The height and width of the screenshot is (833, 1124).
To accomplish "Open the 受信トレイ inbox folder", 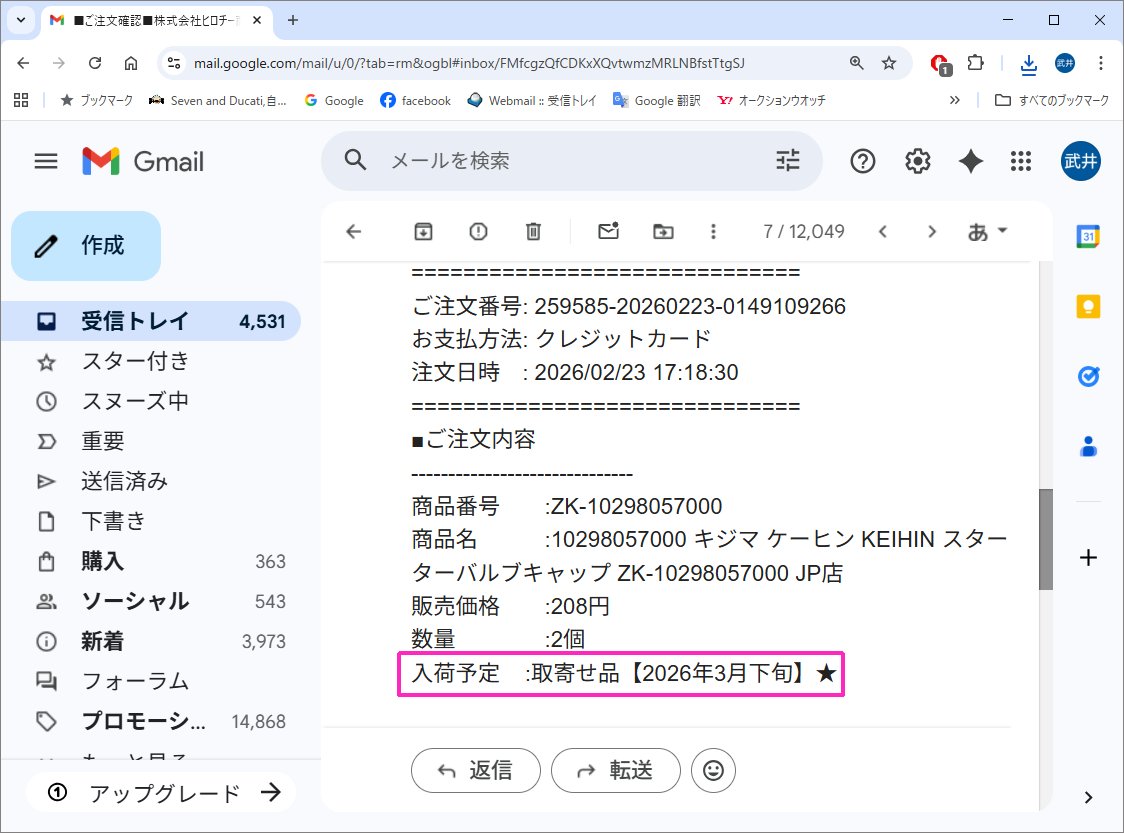I will 134,321.
